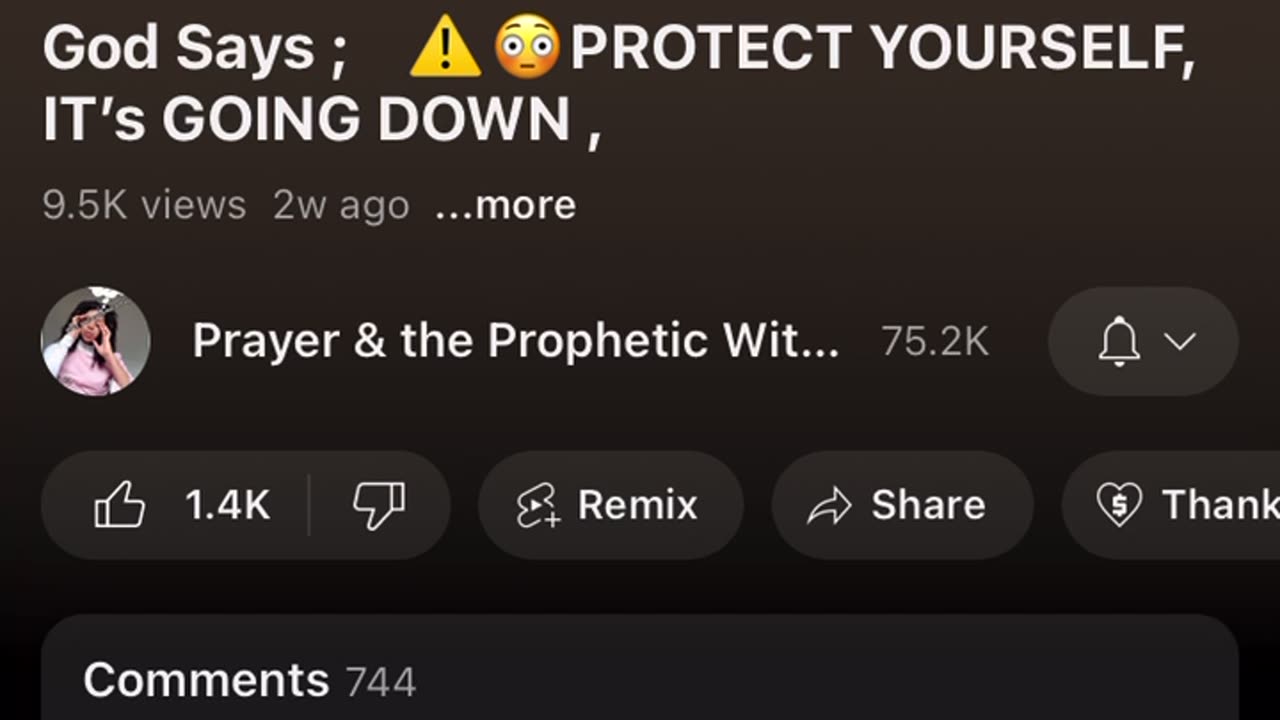
Task: Tap the 75.2K subscriber count
Action: (x=935, y=342)
